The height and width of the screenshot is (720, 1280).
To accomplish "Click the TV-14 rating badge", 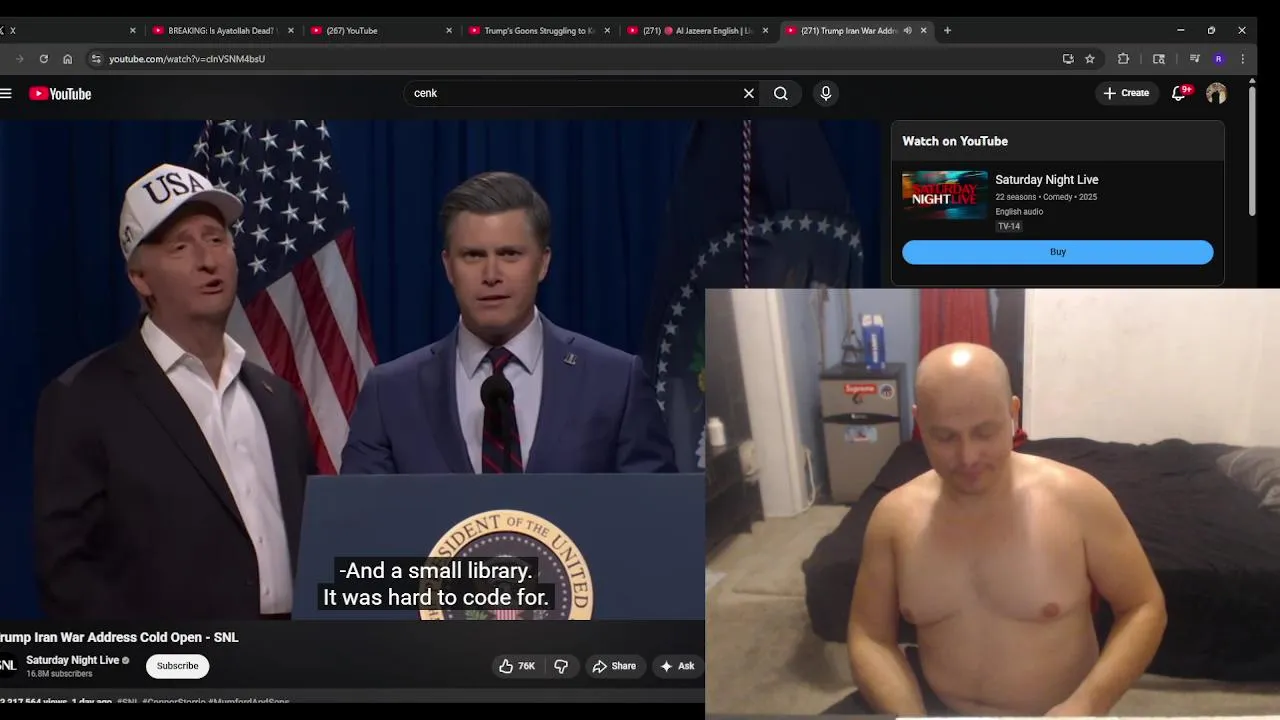I will [x=1009, y=226].
